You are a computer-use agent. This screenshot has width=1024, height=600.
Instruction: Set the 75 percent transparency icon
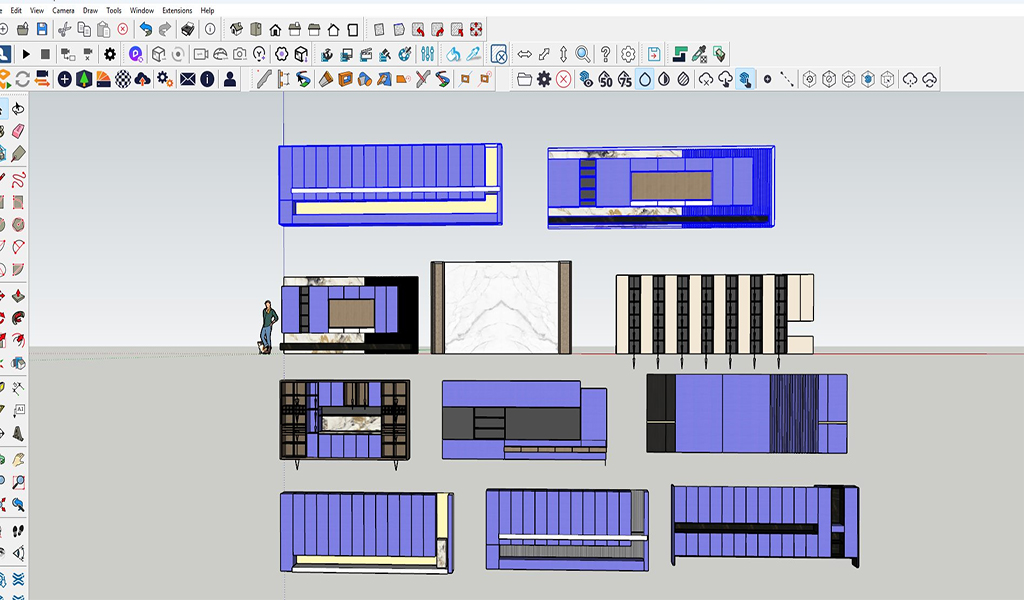click(625, 79)
